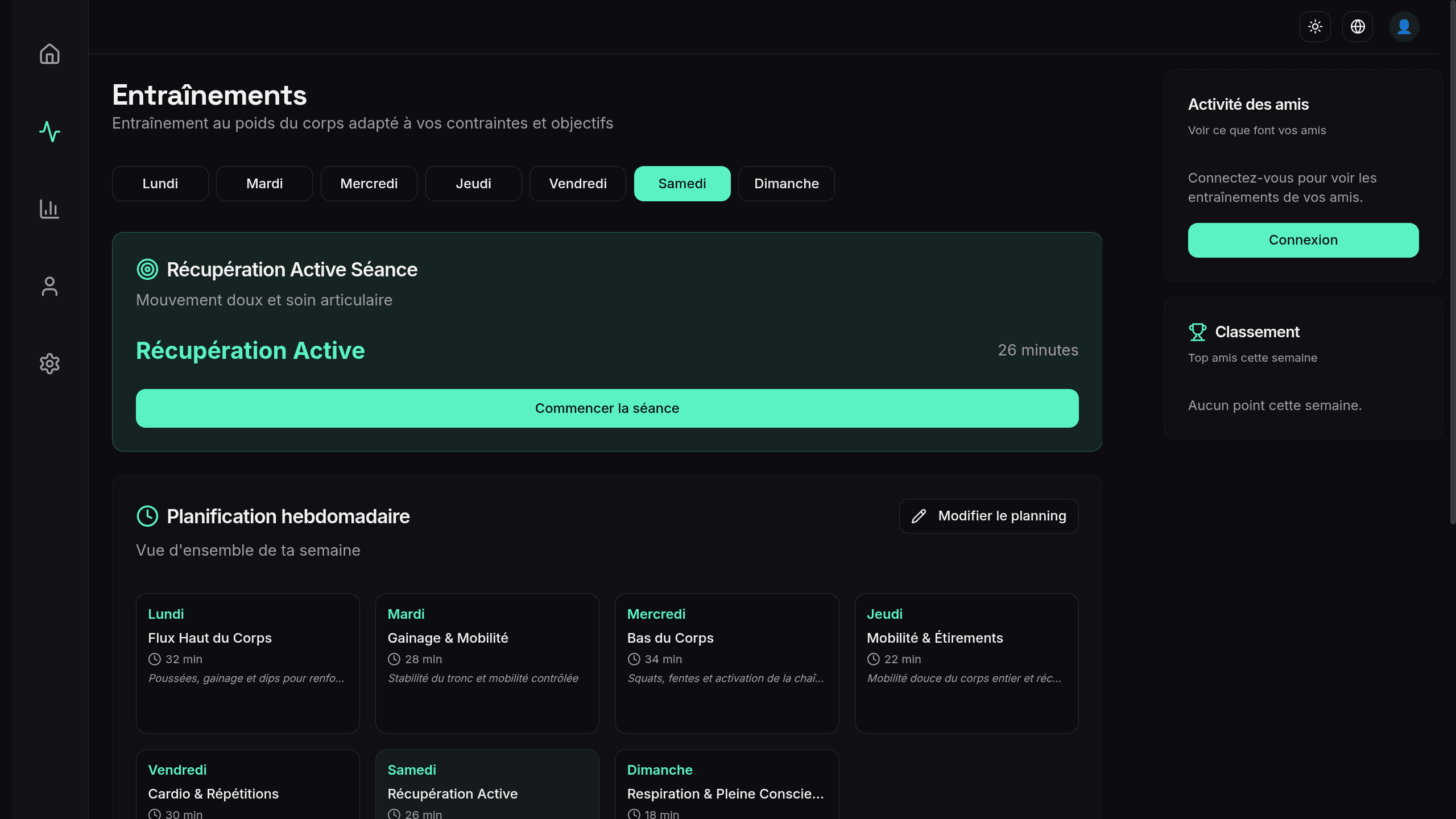
Task: Click Commencer la séance button
Action: click(x=607, y=408)
